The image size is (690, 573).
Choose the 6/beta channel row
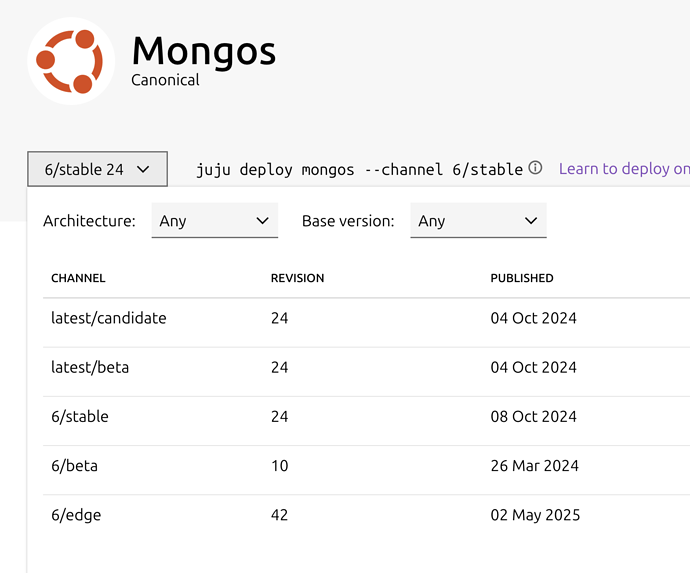coord(367,470)
